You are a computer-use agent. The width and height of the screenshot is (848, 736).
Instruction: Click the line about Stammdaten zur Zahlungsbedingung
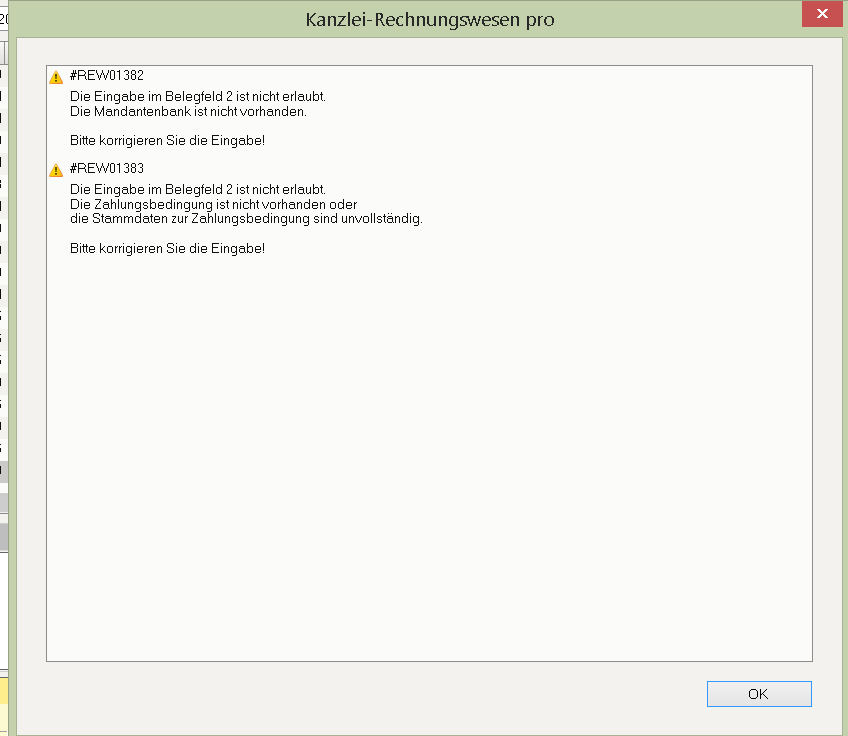pos(246,219)
